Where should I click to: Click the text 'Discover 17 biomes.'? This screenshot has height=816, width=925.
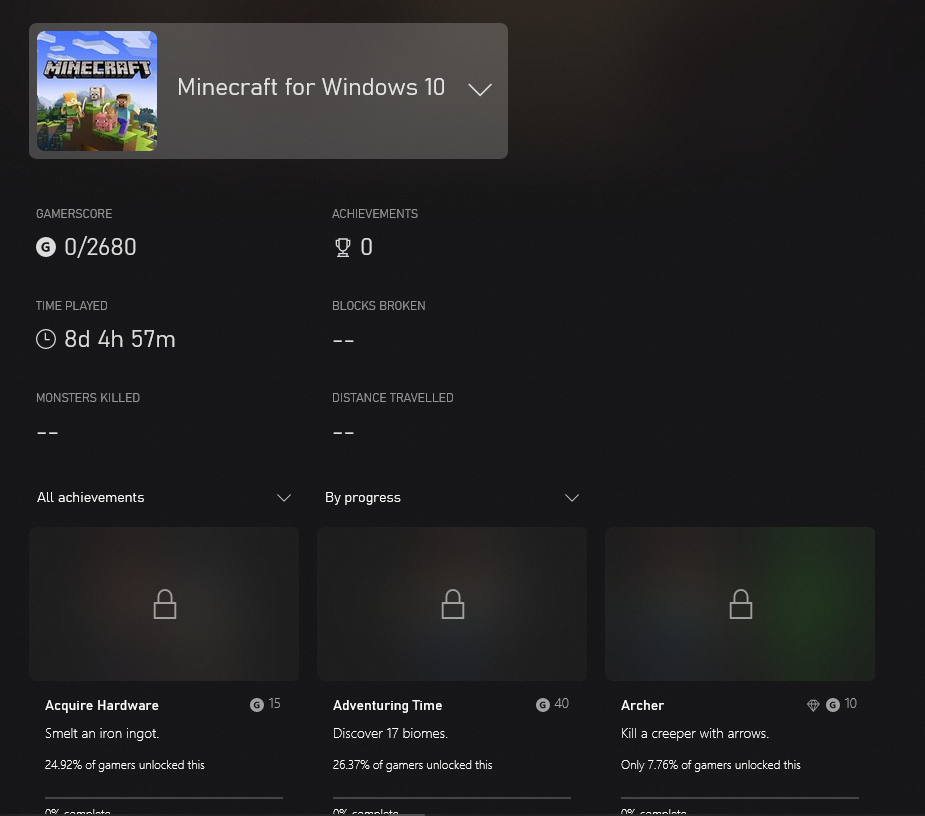coord(390,733)
